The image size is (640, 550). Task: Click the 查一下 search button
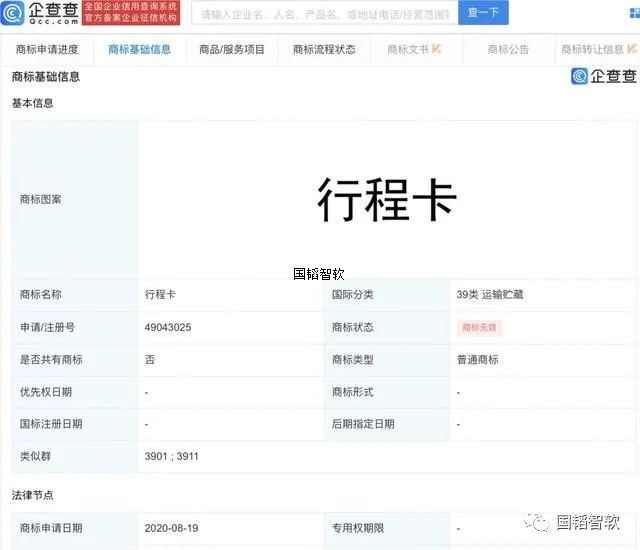pyautogui.click(x=483, y=13)
